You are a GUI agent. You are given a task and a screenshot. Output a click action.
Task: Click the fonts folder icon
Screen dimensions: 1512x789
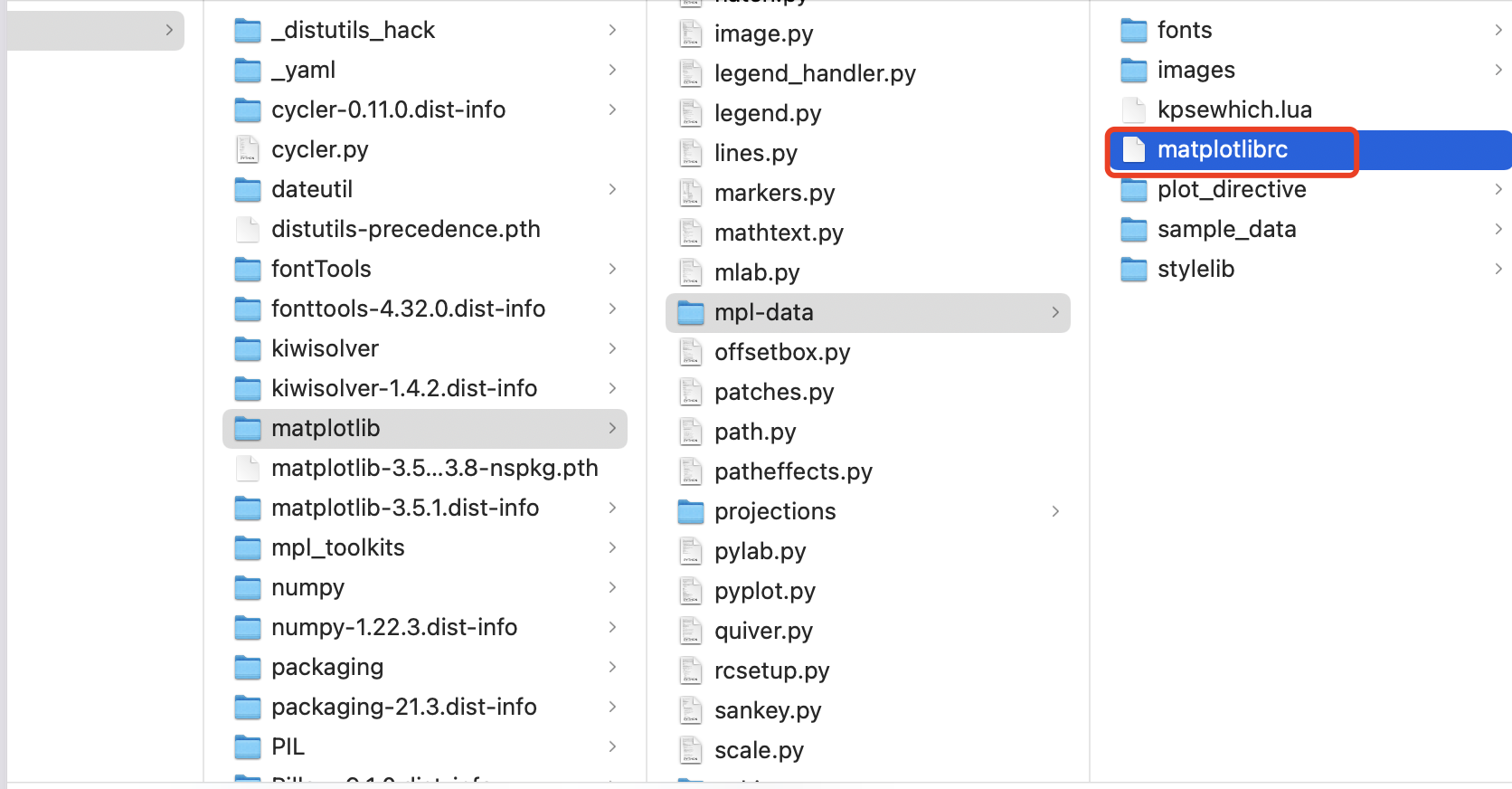[1134, 31]
